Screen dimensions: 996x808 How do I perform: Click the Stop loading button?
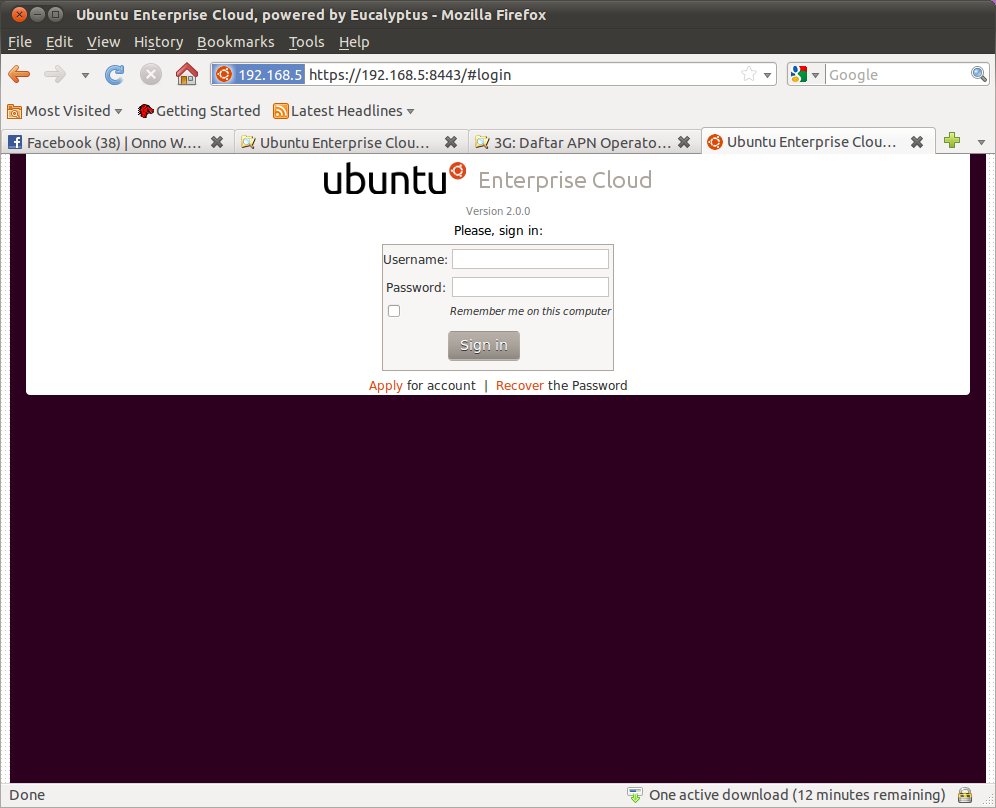tap(151, 74)
